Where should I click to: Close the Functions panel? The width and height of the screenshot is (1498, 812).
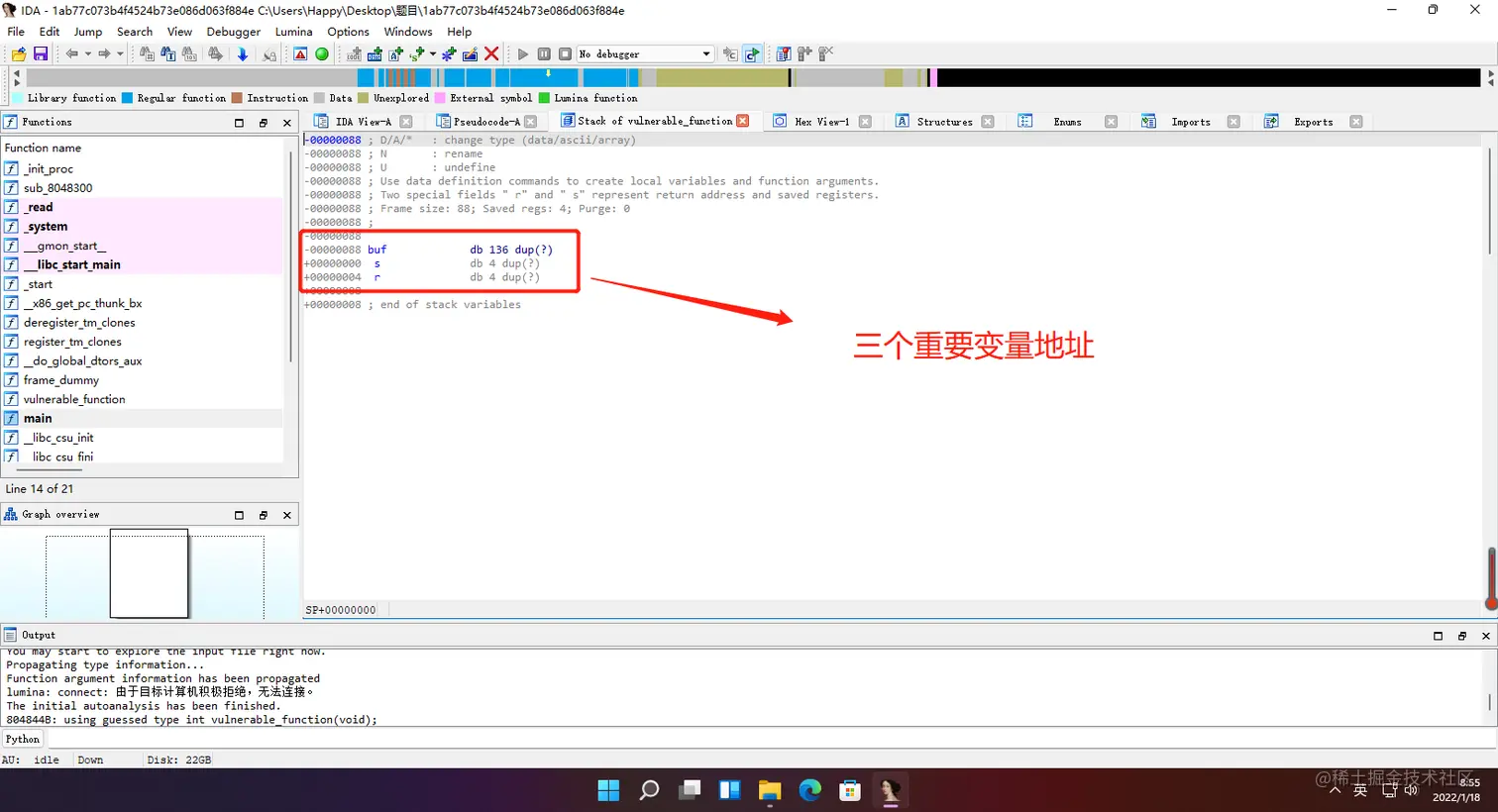point(287,123)
